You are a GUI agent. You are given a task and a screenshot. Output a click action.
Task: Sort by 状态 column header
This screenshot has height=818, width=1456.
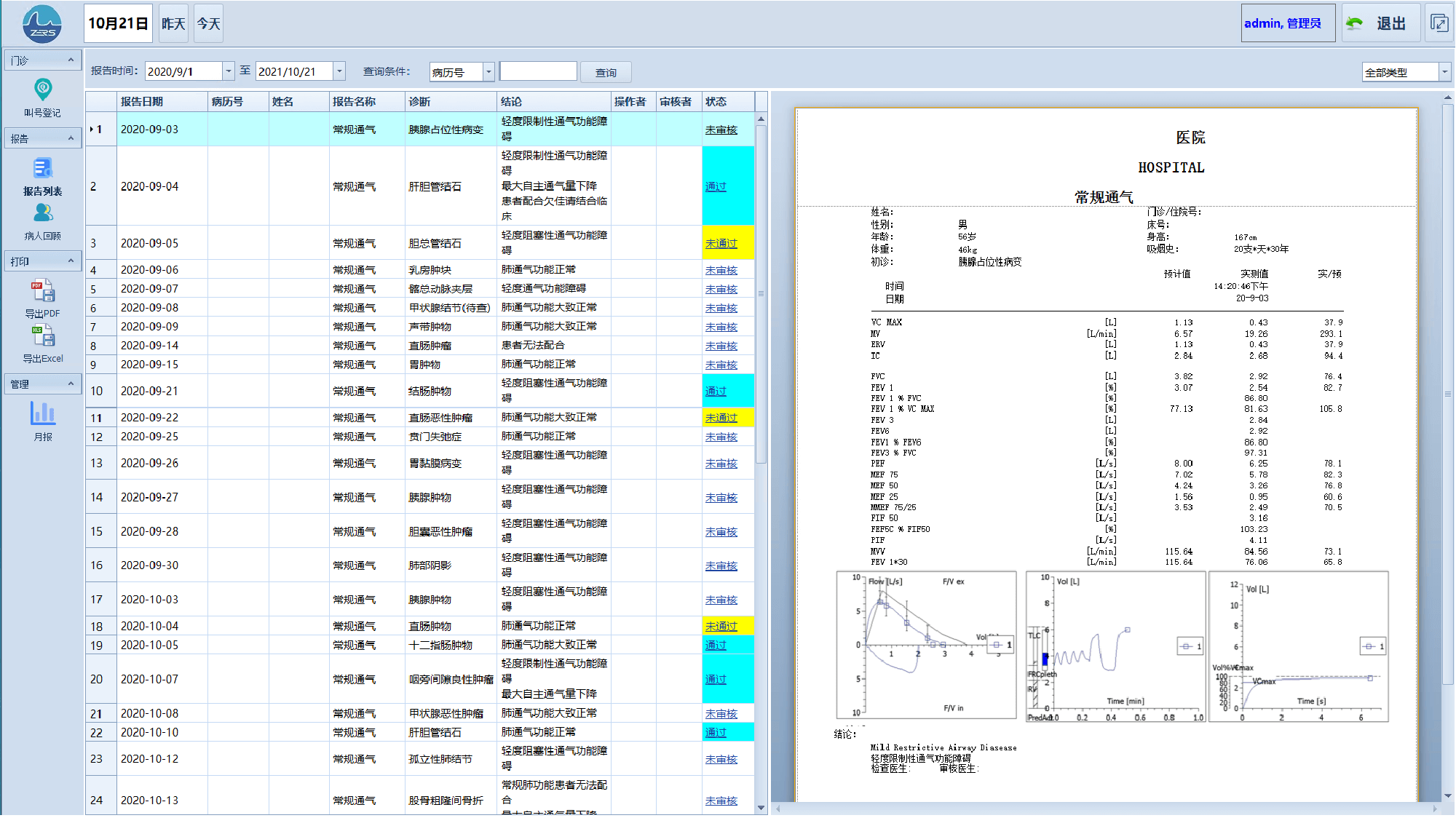(728, 101)
